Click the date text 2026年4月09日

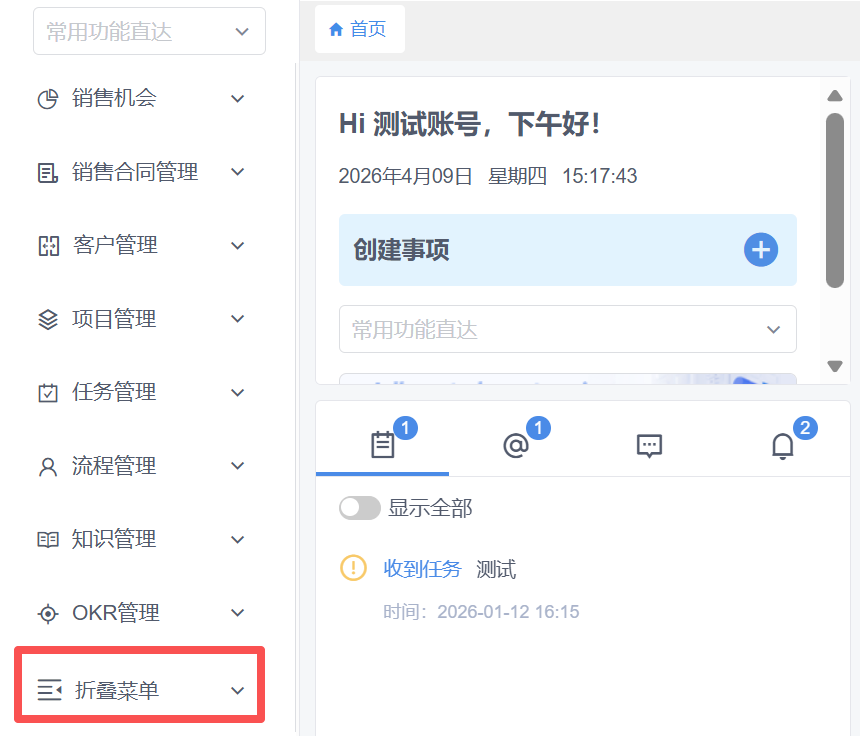(x=405, y=176)
